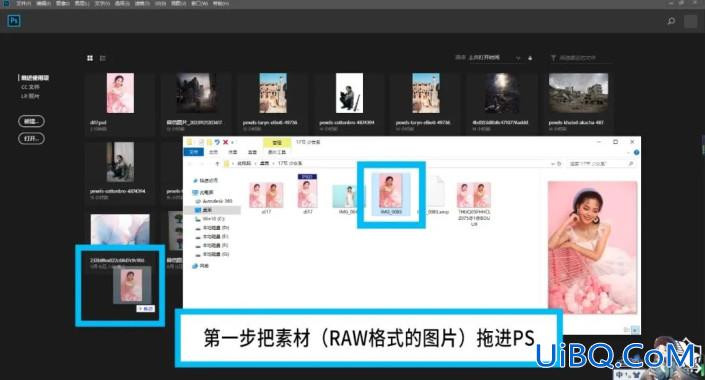Open the 主页 ribbon tab in Explorer
Screen dimensions: 705x380
214,152
